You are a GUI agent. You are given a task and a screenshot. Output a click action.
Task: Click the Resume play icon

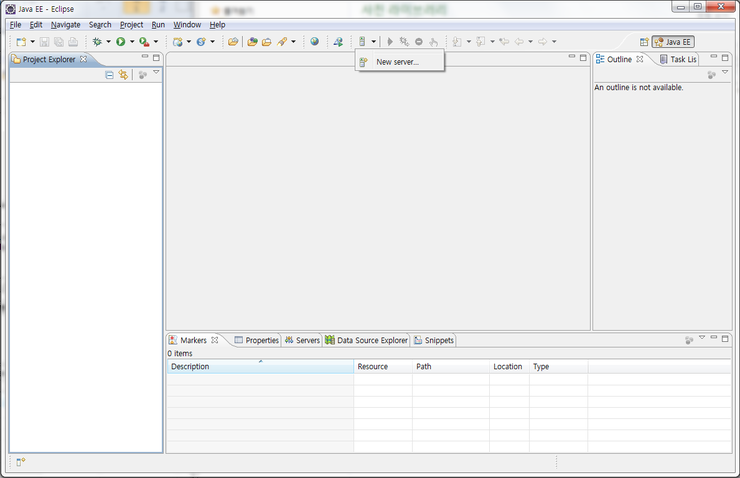tap(390, 42)
